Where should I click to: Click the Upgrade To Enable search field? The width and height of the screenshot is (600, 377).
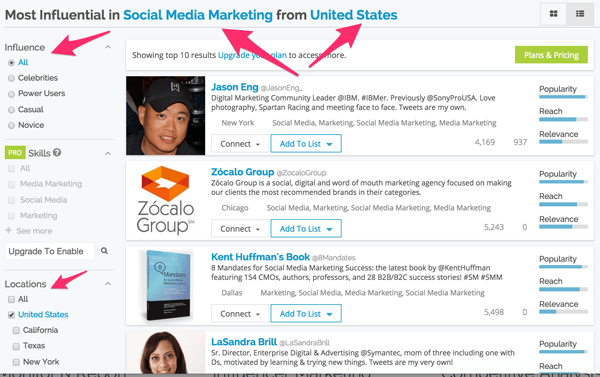49,251
